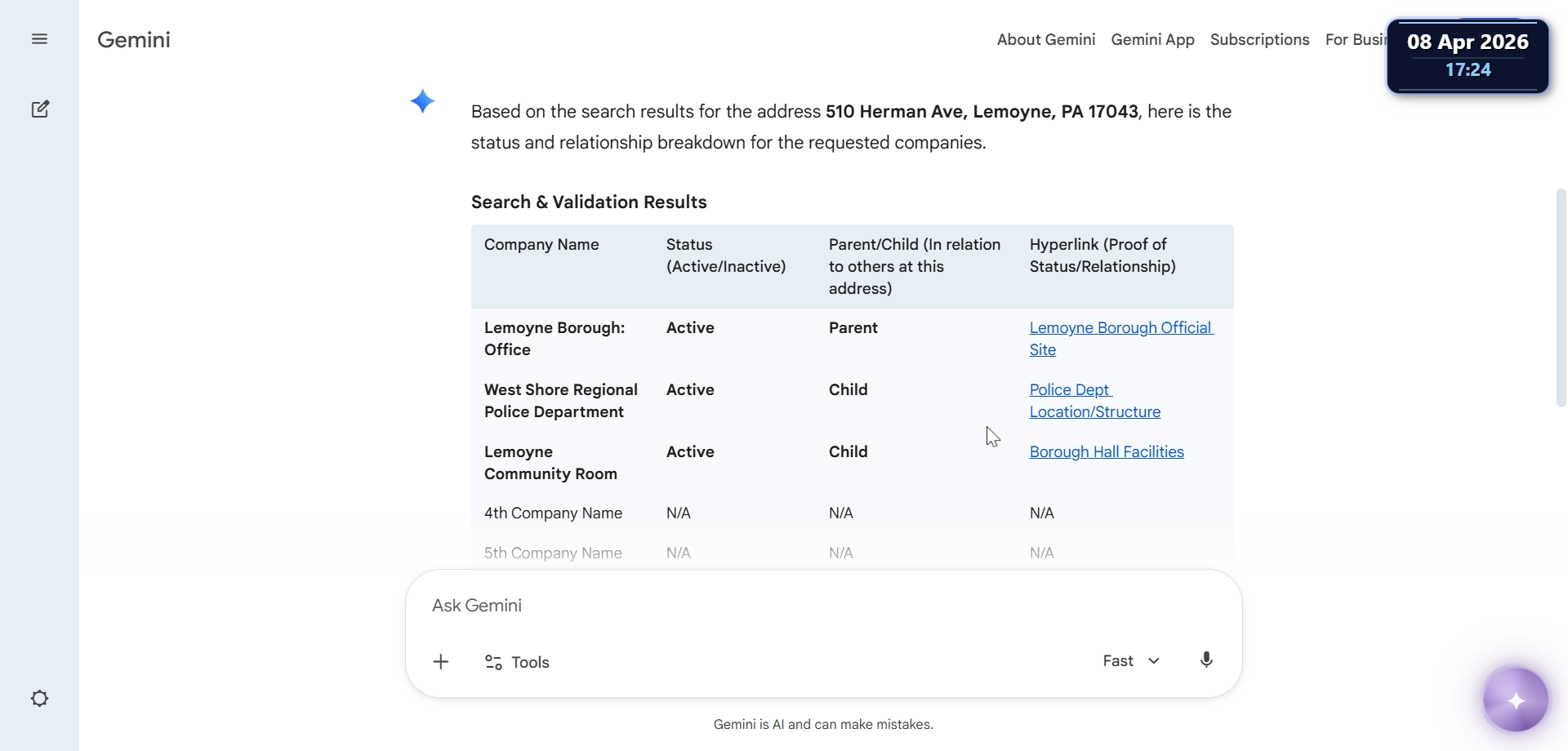
Task: Open the Borough Hall Facilities link
Action: click(1106, 452)
